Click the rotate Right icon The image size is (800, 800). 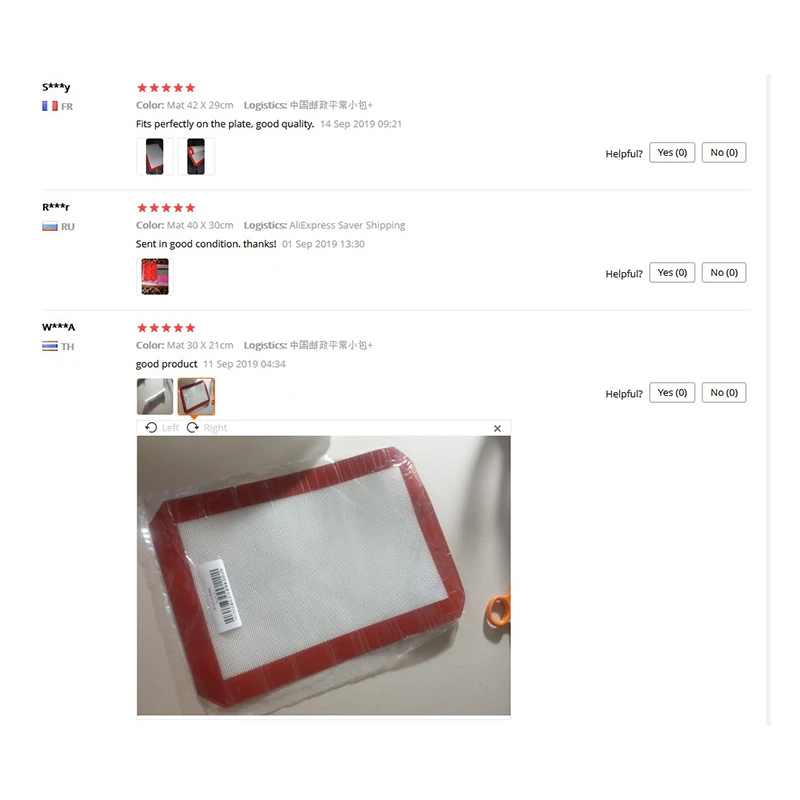(192, 428)
